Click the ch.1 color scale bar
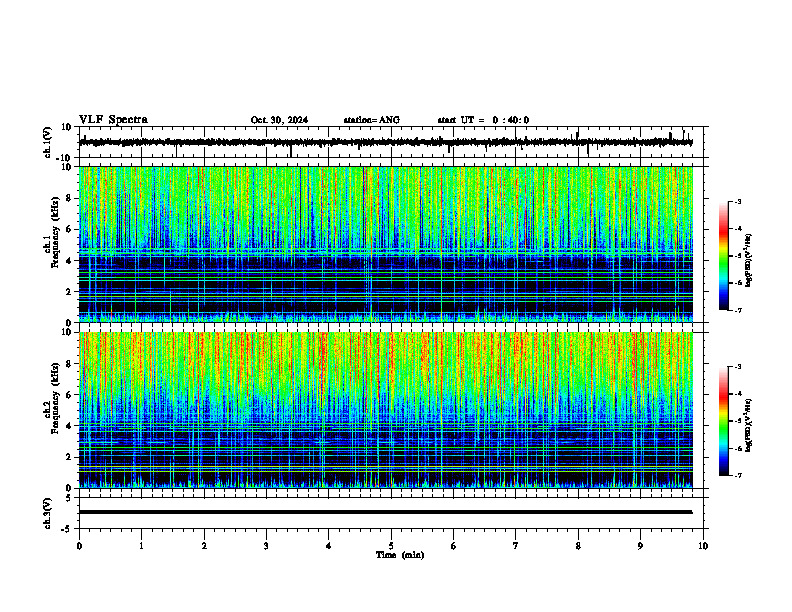The width and height of the screenshot is (792, 612). click(x=724, y=256)
